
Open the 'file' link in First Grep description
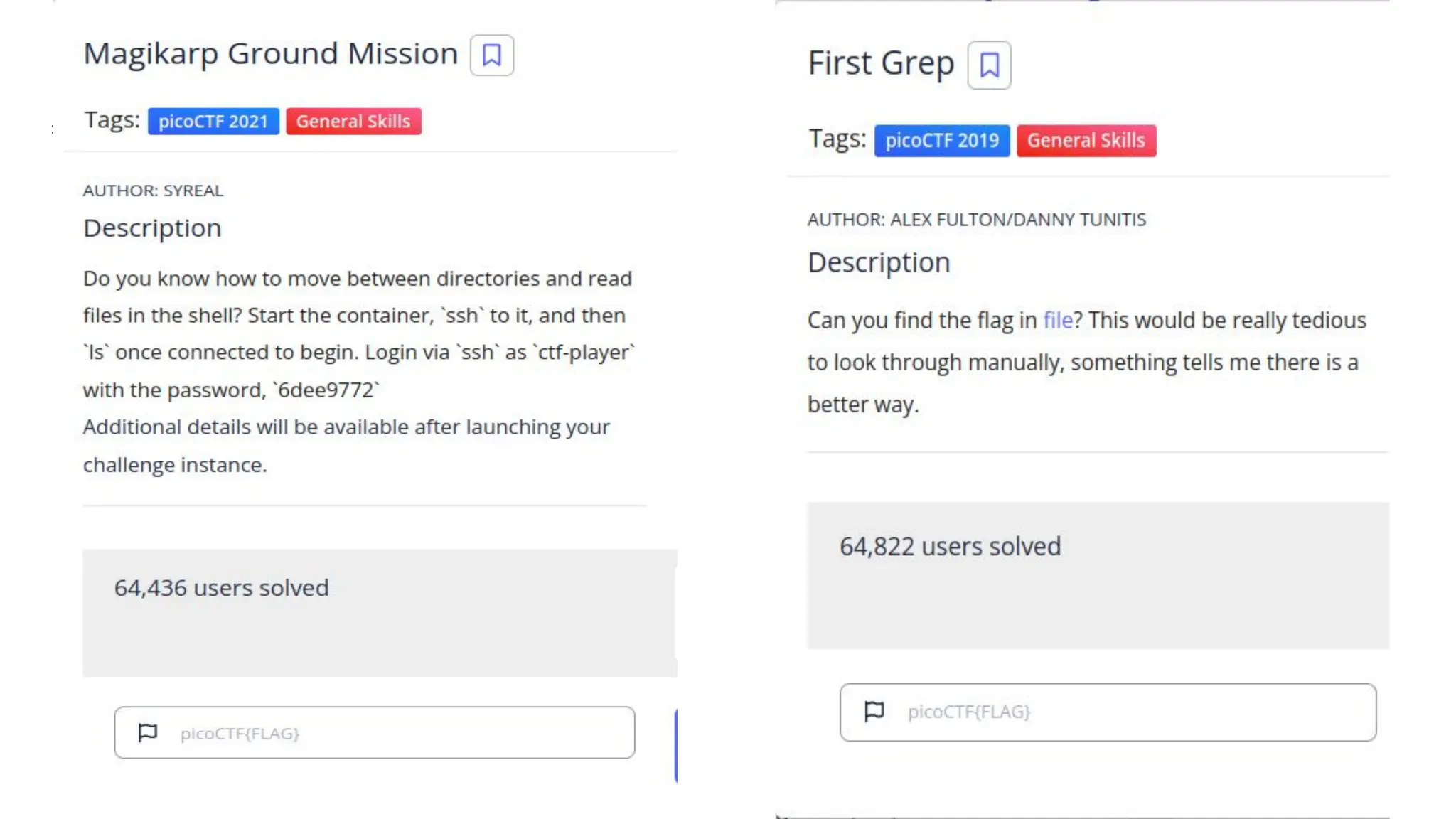point(1057,321)
